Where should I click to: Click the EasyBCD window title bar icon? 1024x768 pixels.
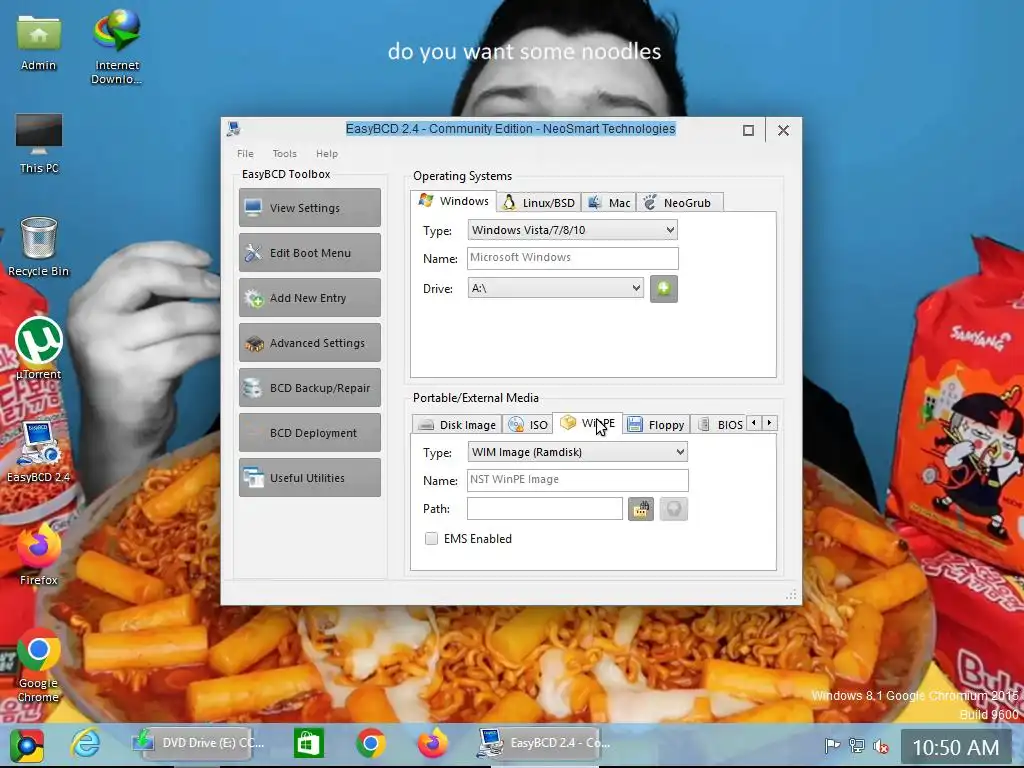[233, 129]
